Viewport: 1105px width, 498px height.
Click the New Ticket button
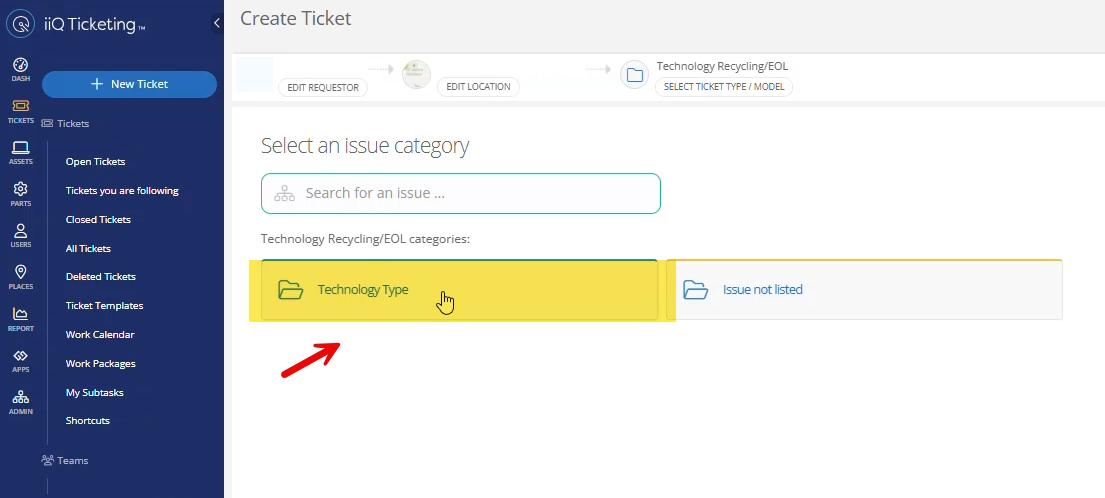point(129,84)
